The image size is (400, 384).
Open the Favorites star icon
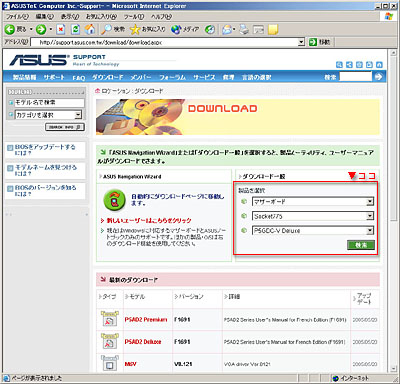pyautogui.click(x=135, y=30)
